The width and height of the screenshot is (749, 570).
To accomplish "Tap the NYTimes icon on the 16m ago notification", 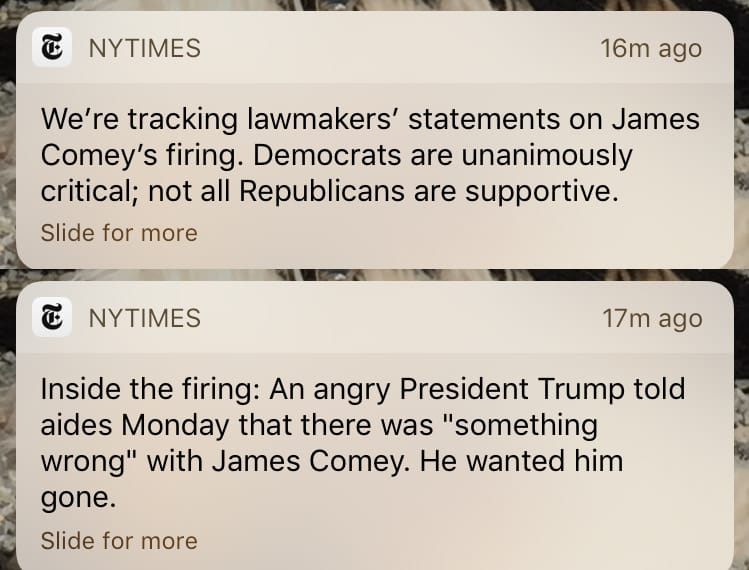I will [52, 47].
